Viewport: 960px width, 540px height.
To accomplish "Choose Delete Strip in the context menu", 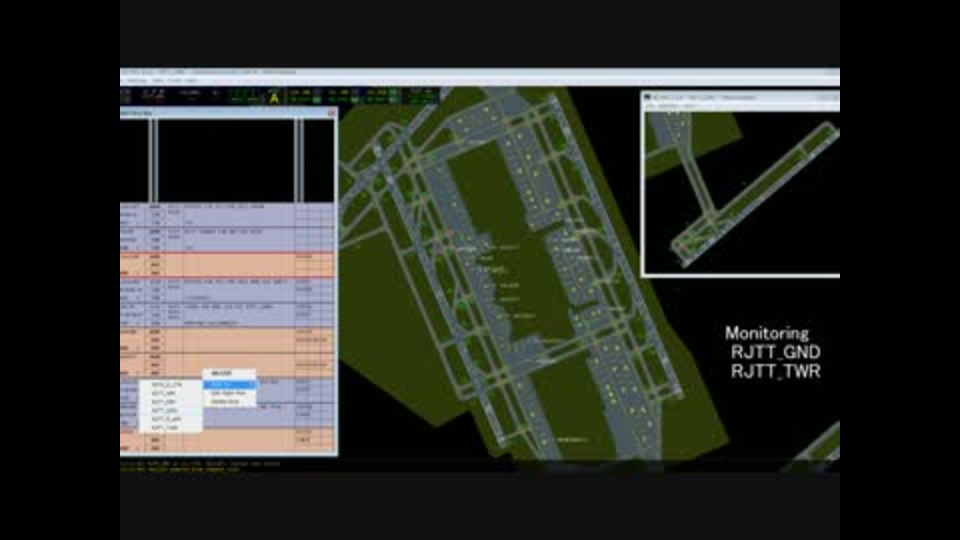I will 229,402.
